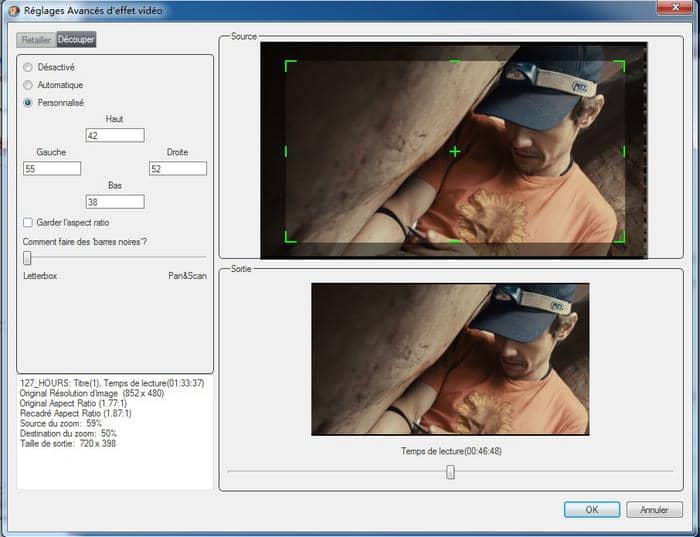Click the 'Recadré Aspect Ratio (1.87:1)' line

click(75, 413)
